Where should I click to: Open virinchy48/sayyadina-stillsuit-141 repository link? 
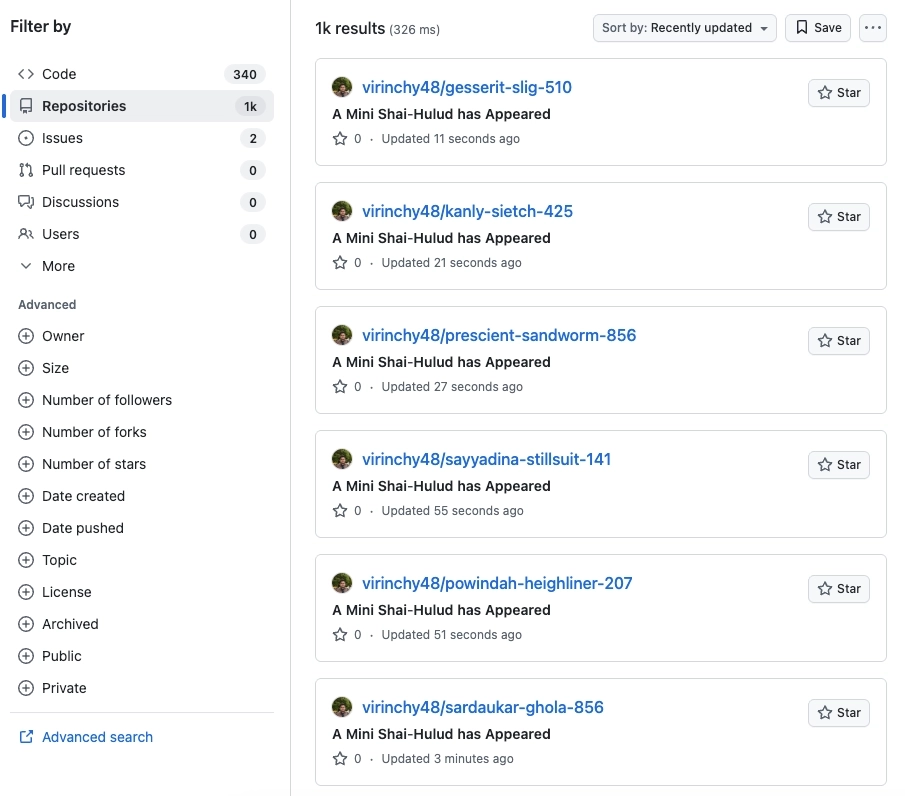(x=486, y=459)
